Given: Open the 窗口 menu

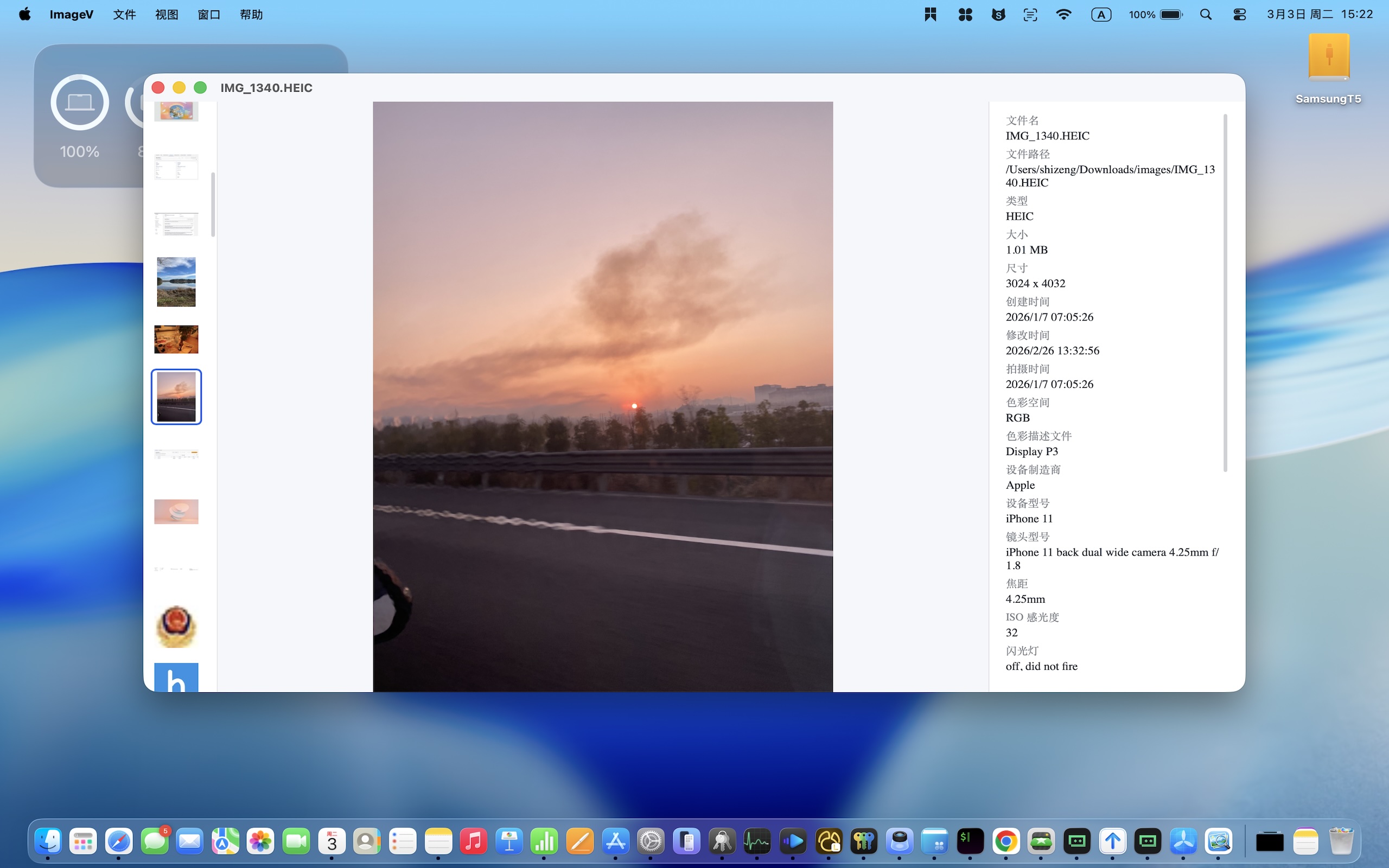Looking at the screenshot, I should [x=209, y=14].
